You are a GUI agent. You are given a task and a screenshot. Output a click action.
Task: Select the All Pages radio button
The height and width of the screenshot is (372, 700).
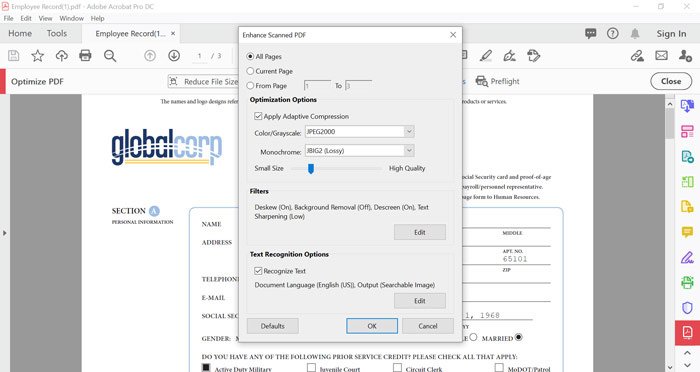(x=250, y=57)
